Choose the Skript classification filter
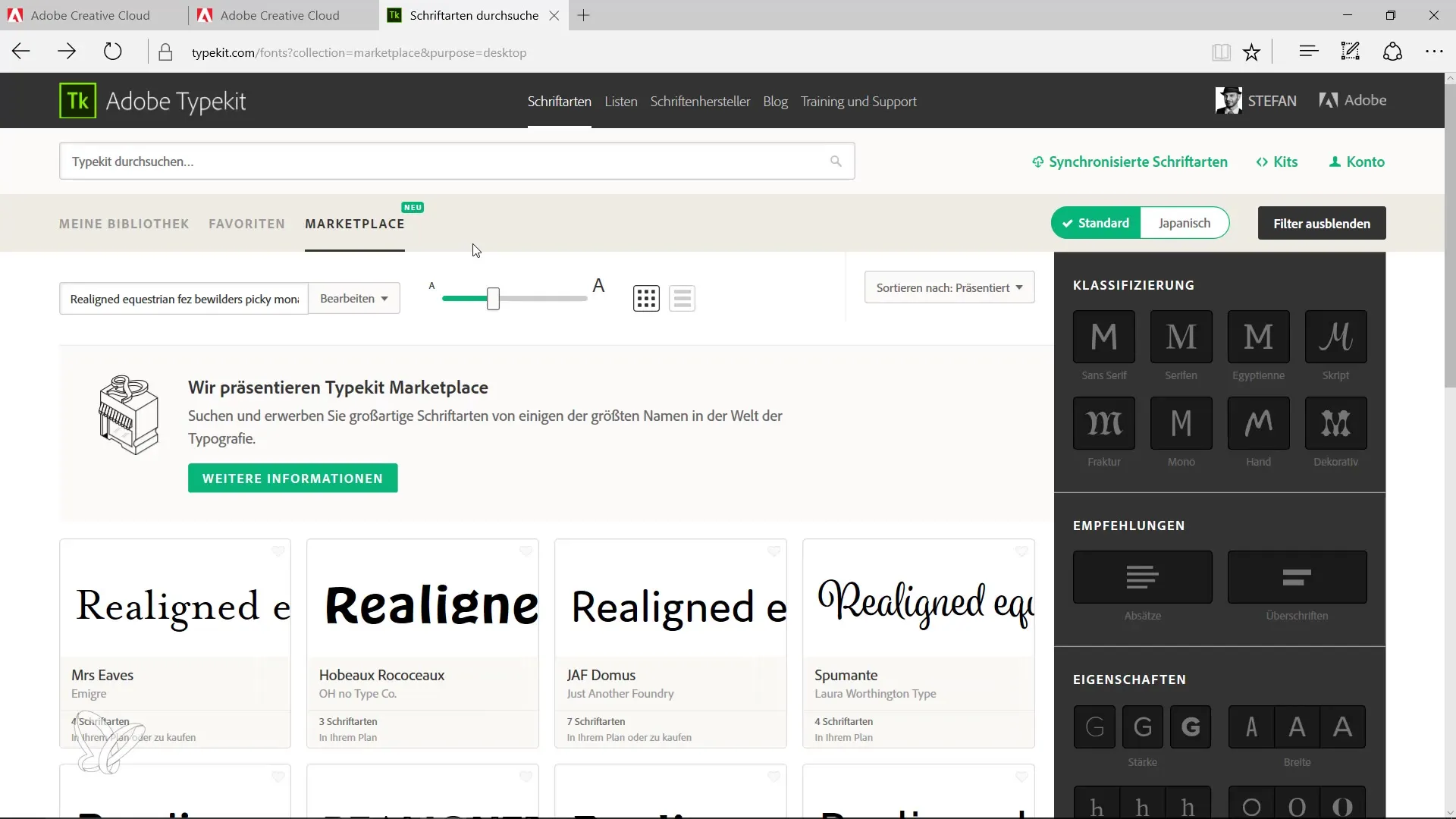This screenshot has width=1456, height=819. [x=1335, y=337]
